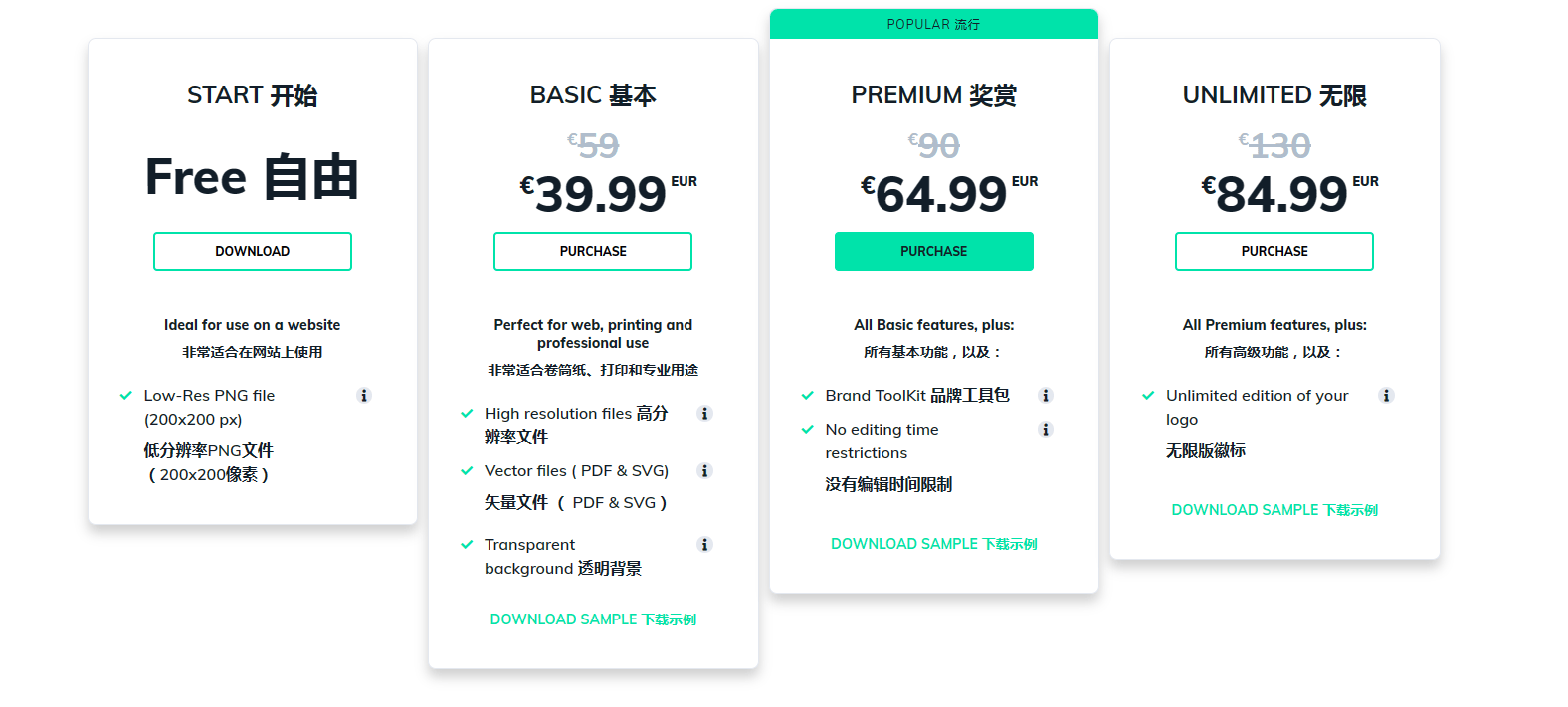Click the checkmark beside Low-Res PNG file
Viewport: 1568px width, 707px height.
pyautogui.click(x=126, y=396)
